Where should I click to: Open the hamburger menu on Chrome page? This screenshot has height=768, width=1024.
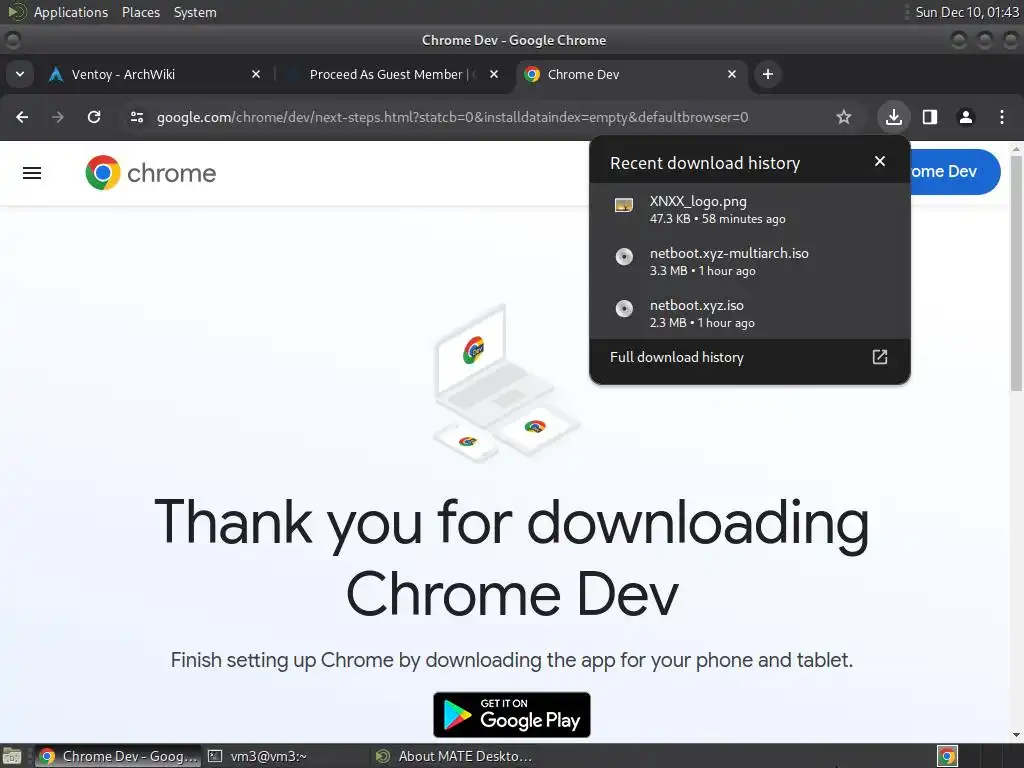[32, 173]
